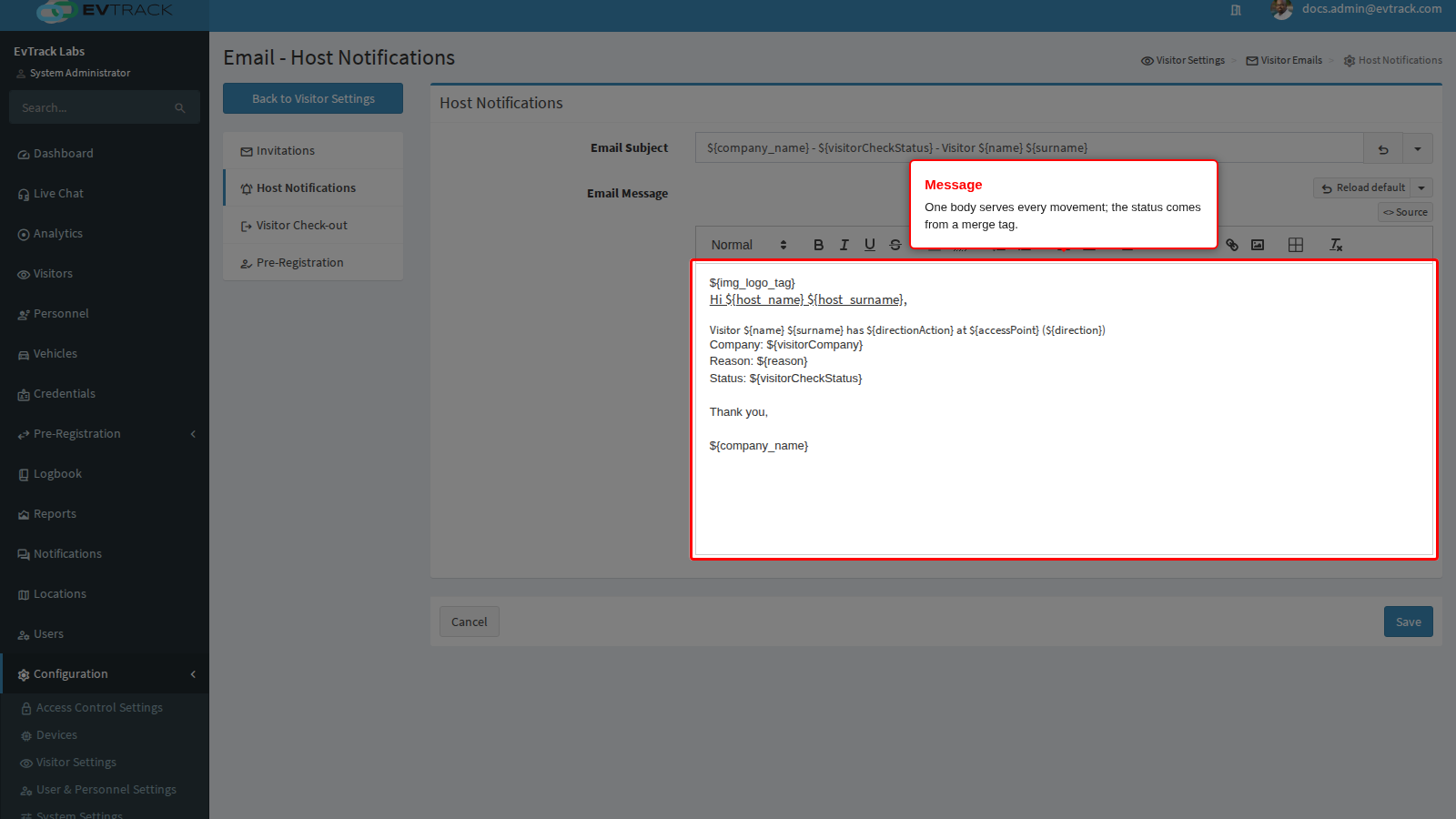Viewport: 1456px width, 819px height.
Task: Clear formatting with the Tx icon
Action: pos(1336,245)
